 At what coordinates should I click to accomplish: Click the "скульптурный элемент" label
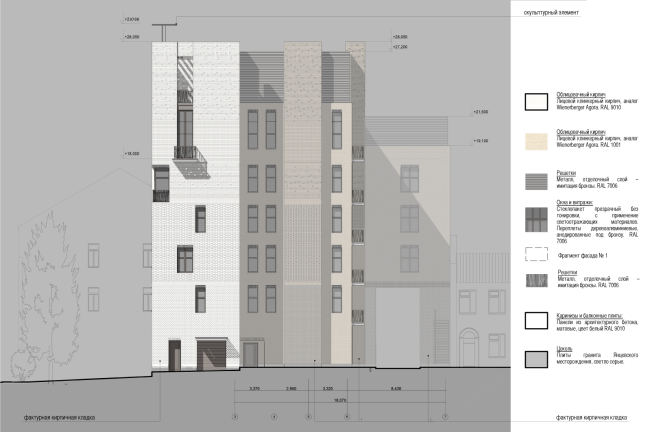click(x=551, y=12)
